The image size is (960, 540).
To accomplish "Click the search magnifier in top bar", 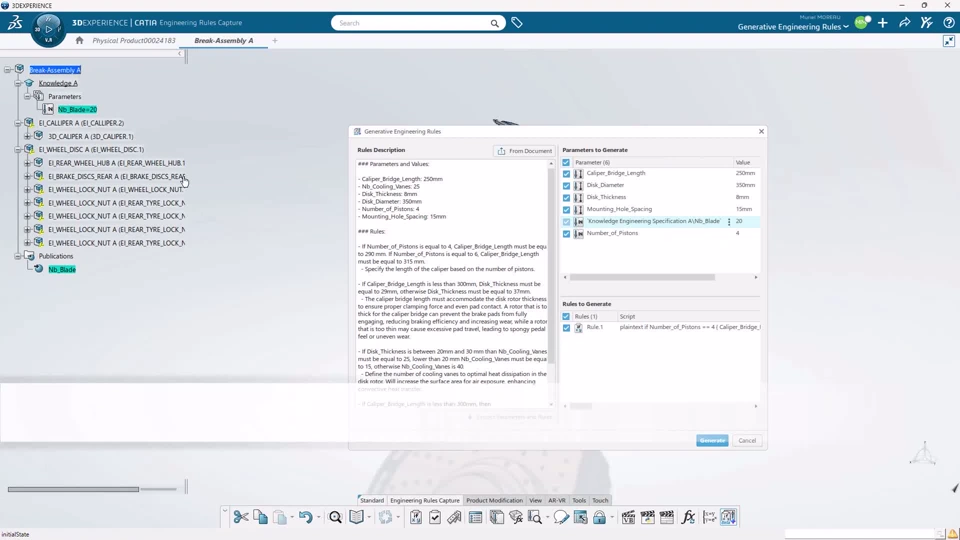I will 494,23.
